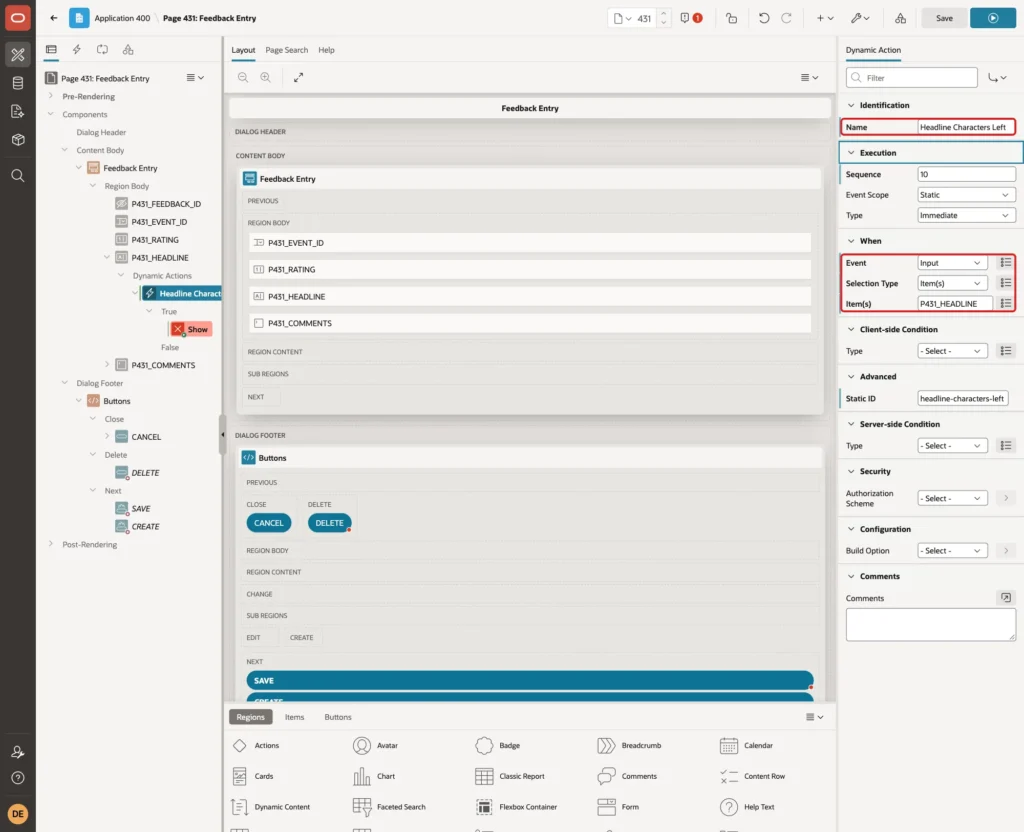Select the Chart region type

tap(374, 776)
